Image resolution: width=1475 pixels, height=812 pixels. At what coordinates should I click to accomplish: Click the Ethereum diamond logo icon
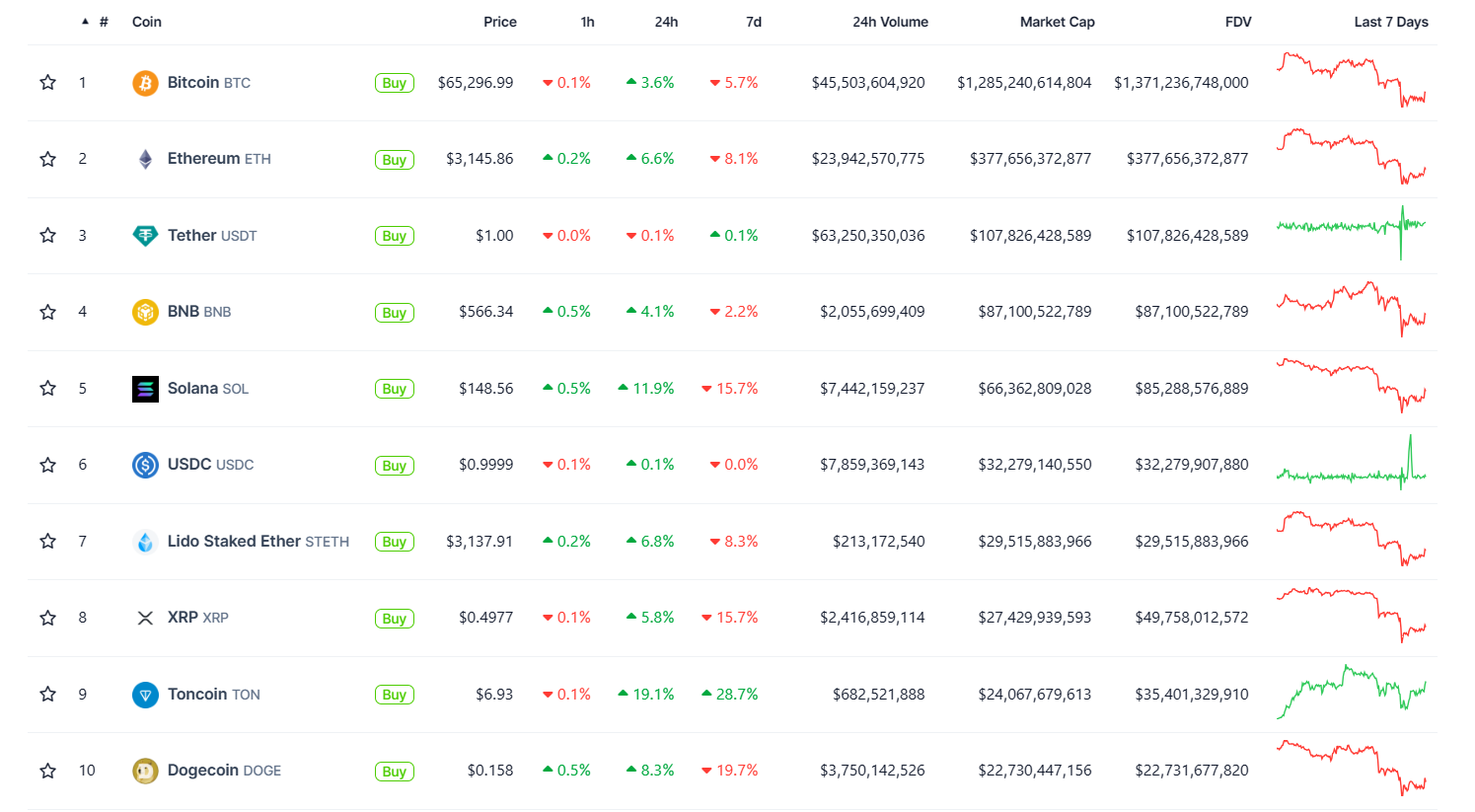tap(145, 159)
